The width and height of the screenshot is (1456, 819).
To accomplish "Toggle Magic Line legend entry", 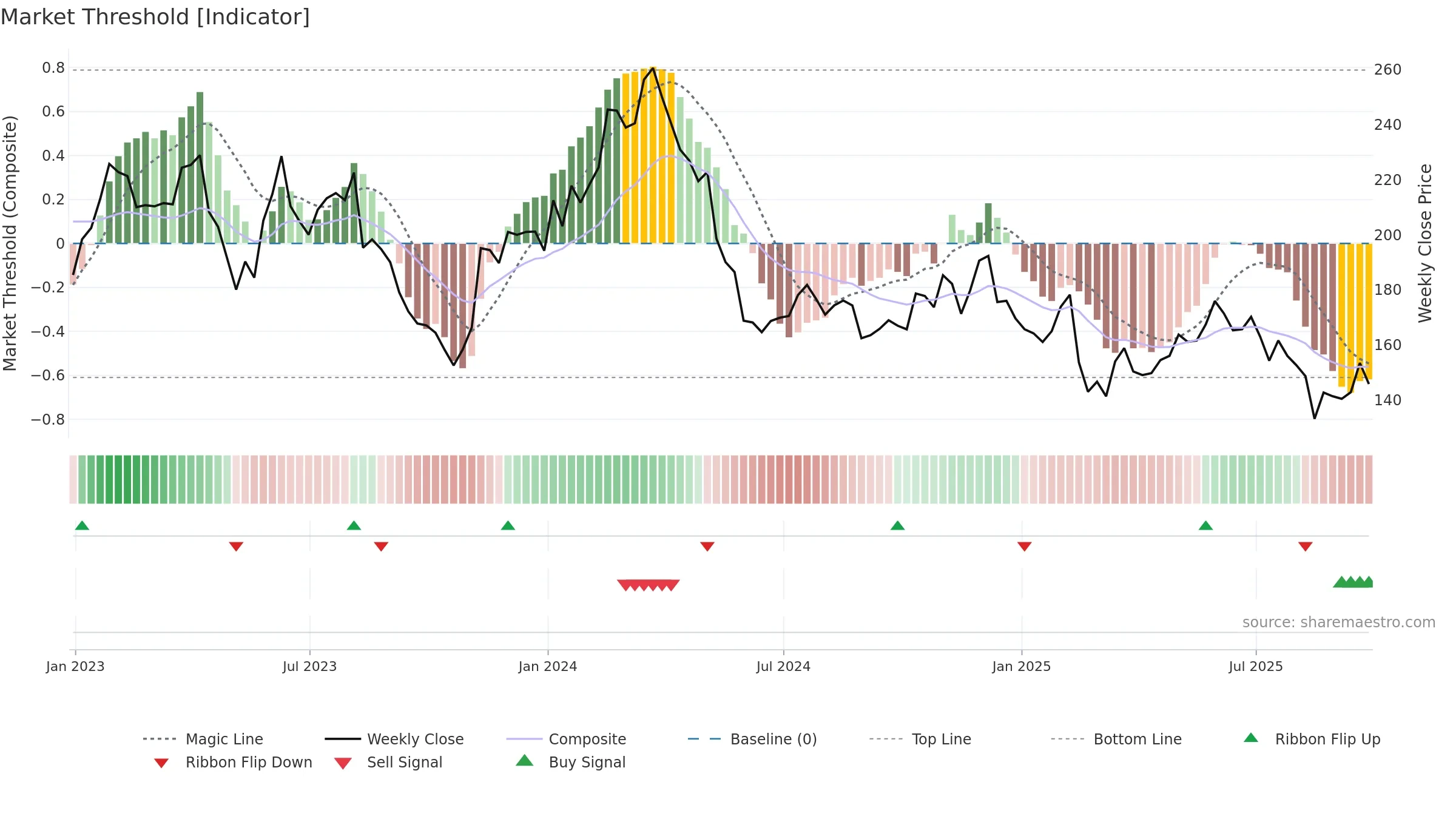I will coord(203,739).
